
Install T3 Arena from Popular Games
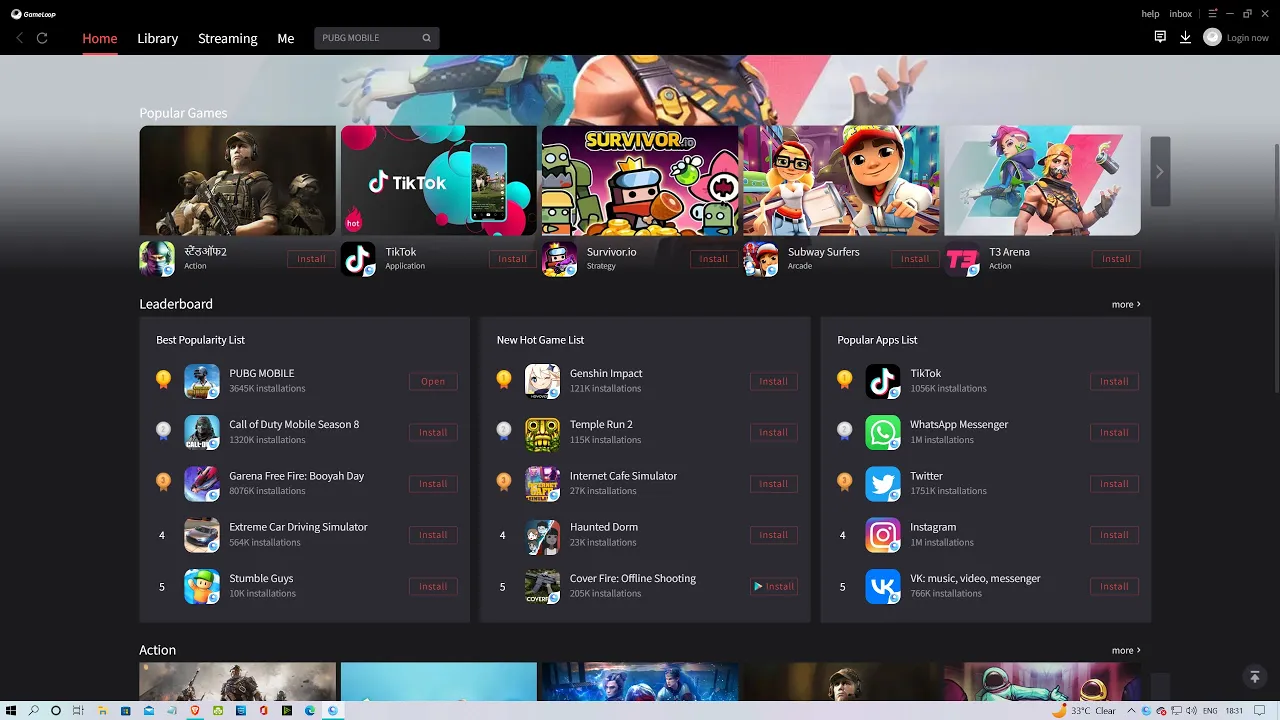[1116, 259]
